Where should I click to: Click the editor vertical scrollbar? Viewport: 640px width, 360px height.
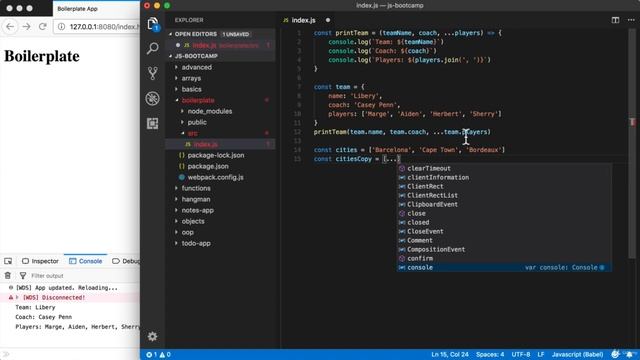click(632, 143)
